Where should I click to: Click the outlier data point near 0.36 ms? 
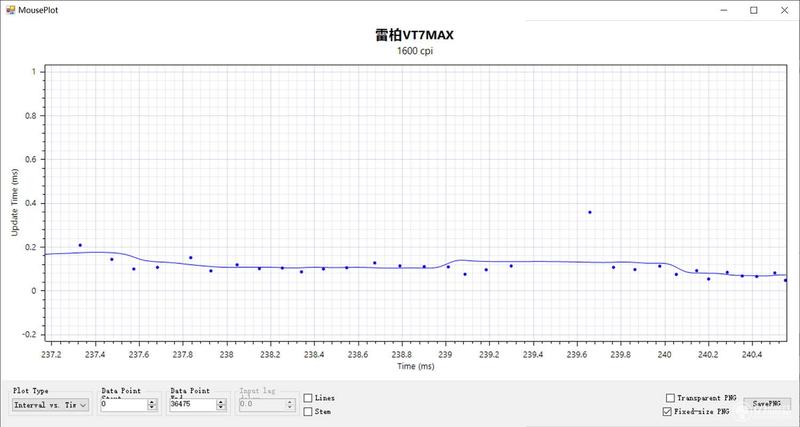(590, 212)
